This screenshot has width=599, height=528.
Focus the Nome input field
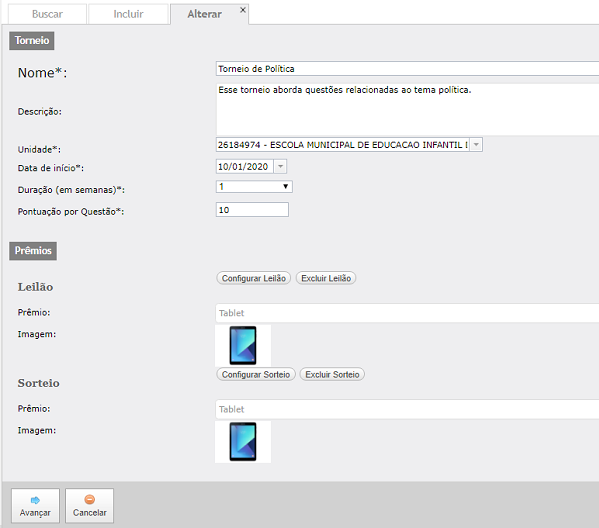(407, 69)
